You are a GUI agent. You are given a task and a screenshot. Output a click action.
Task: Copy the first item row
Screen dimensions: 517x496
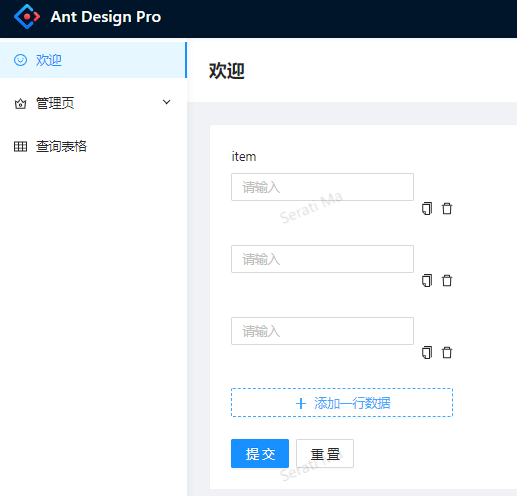(427, 209)
